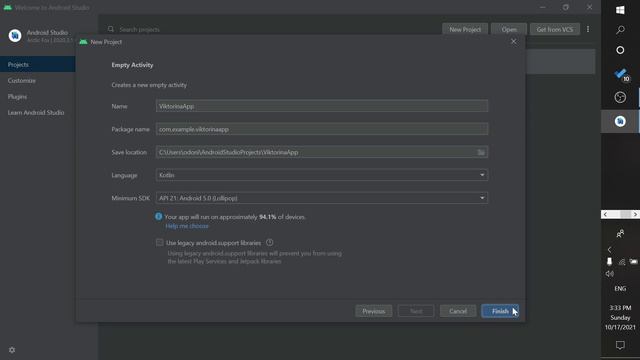
Task: Close the New Project dialog
Action: [x=513, y=42]
